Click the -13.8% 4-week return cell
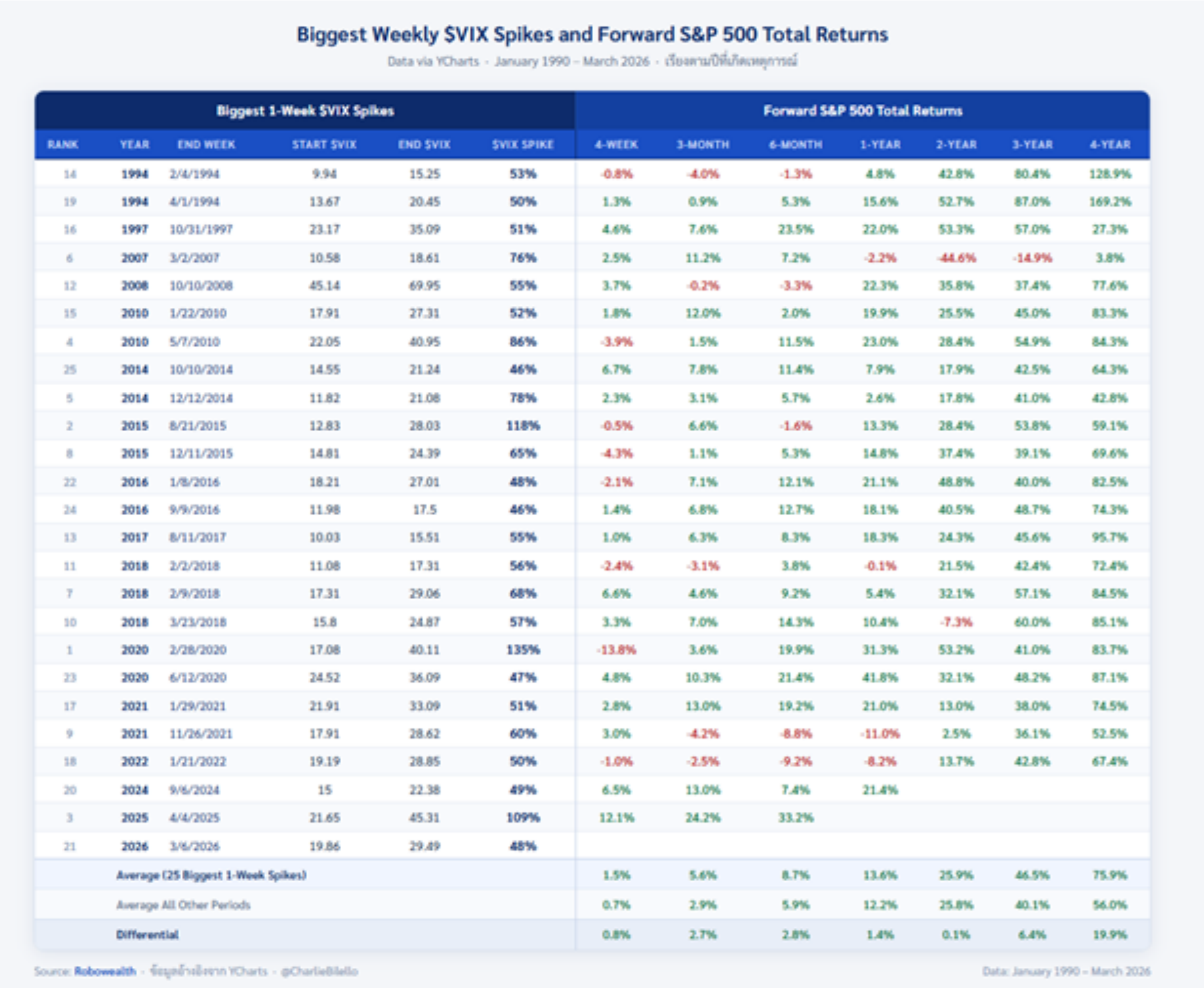 [616, 650]
